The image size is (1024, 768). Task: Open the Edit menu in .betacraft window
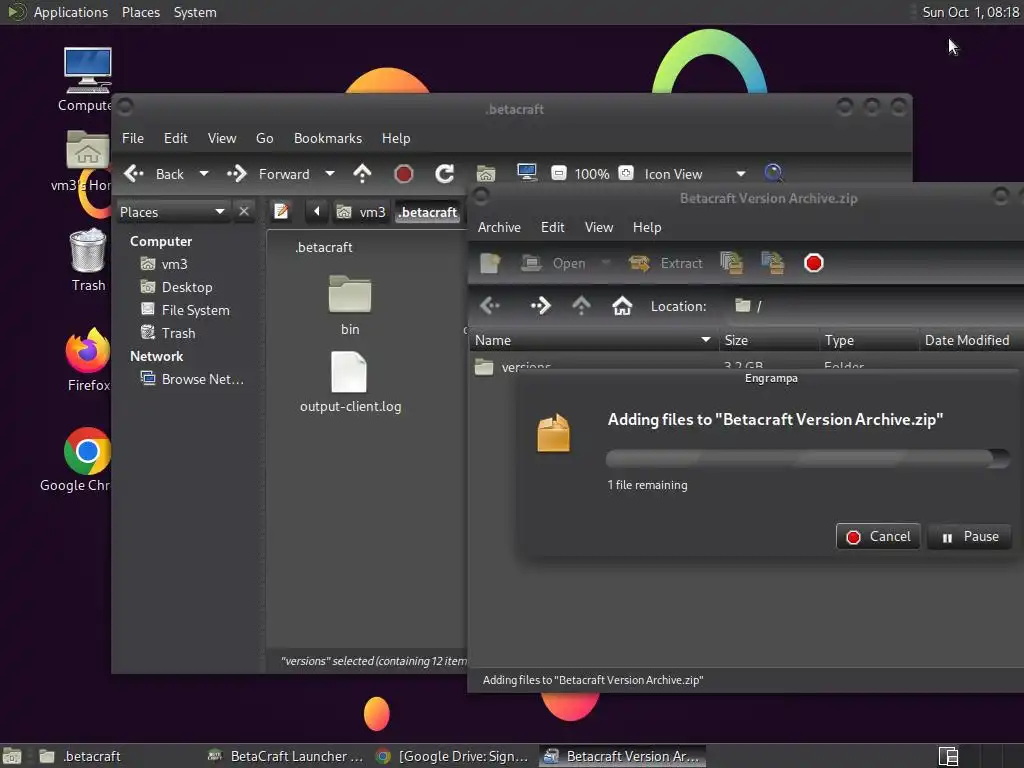[x=176, y=138]
